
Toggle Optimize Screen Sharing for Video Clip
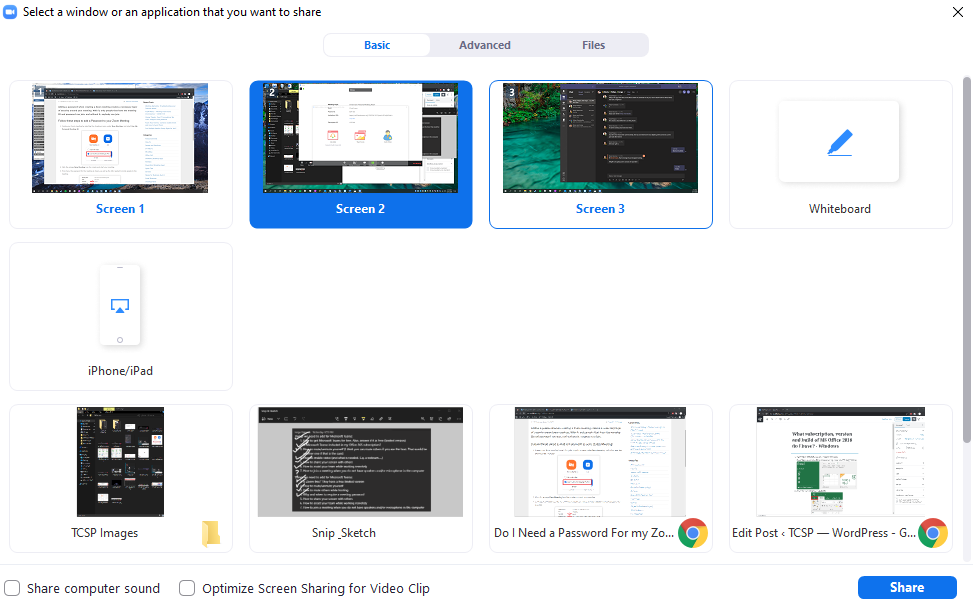pos(187,588)
